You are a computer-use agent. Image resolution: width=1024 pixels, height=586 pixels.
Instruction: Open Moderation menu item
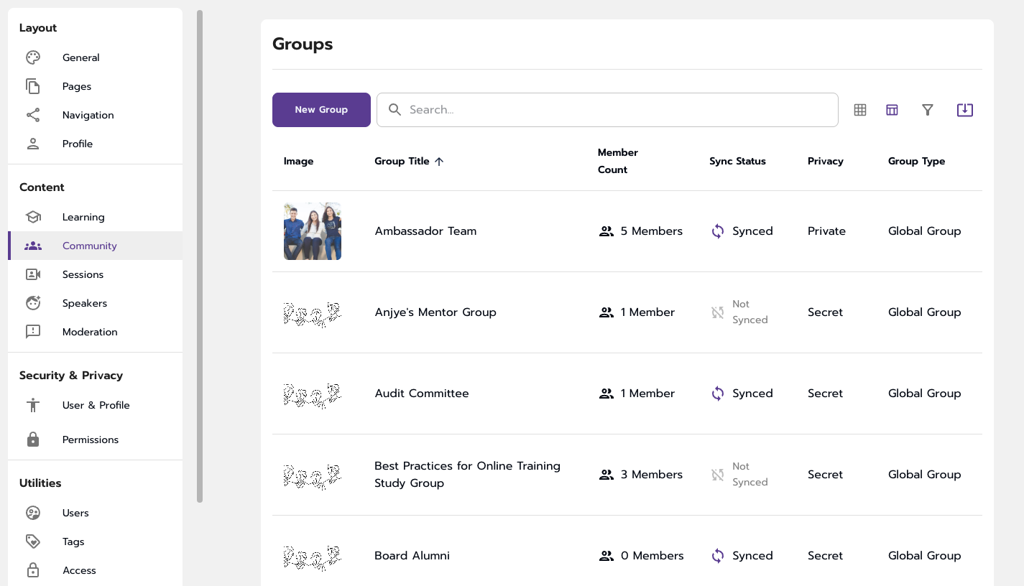tap(95, 332)
